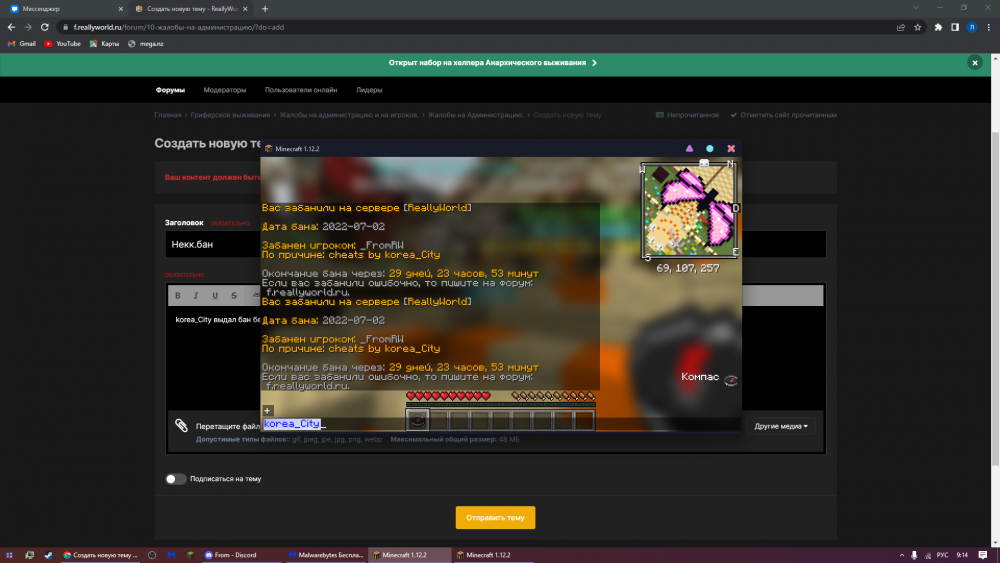Open the Непрочитанное link

688,115
